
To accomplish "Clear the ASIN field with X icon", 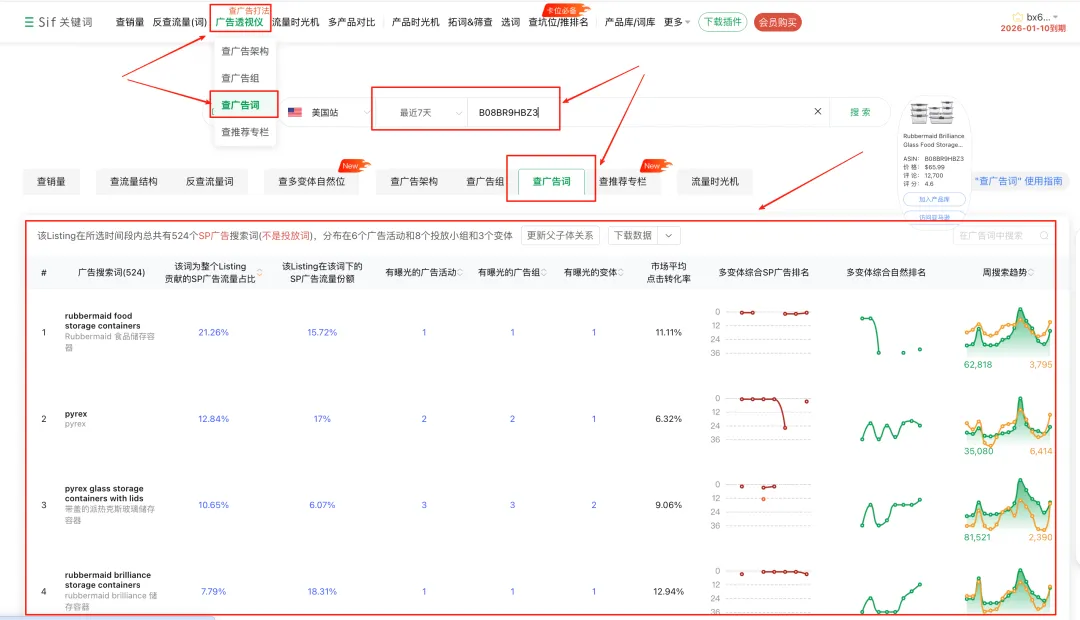I will coord(818,112).
